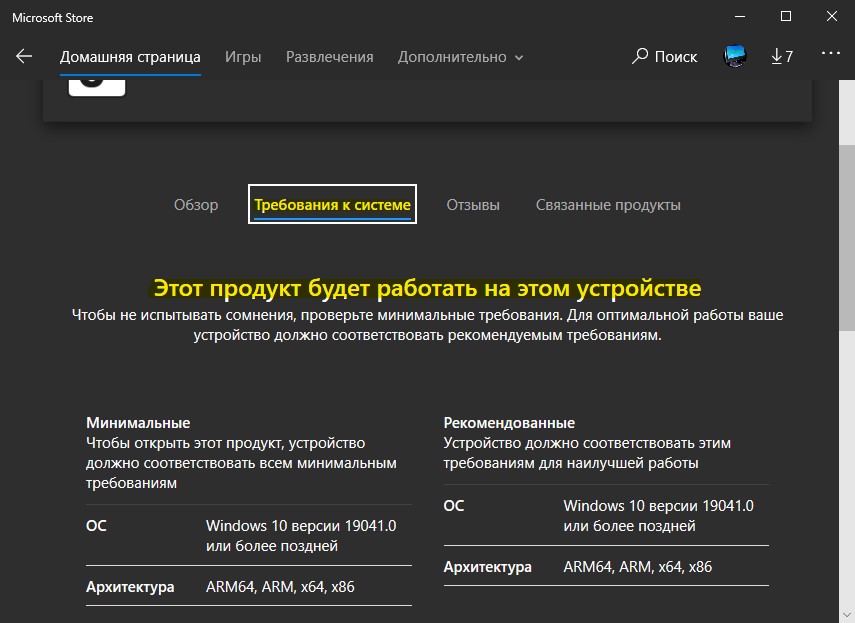Click the Поиск search label
Image resolution: width=855 pixels, height=623 pixels.
tap(676, 57)
